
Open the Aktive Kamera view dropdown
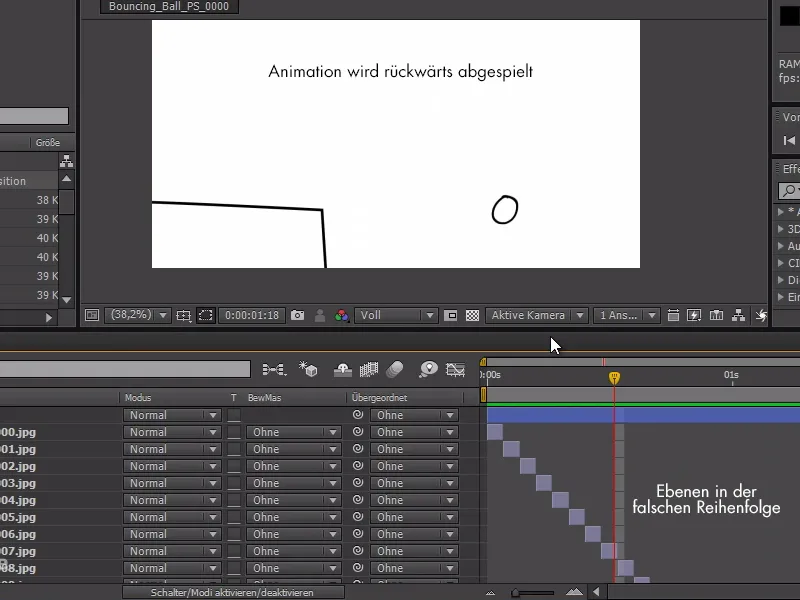tap(536, 315)
